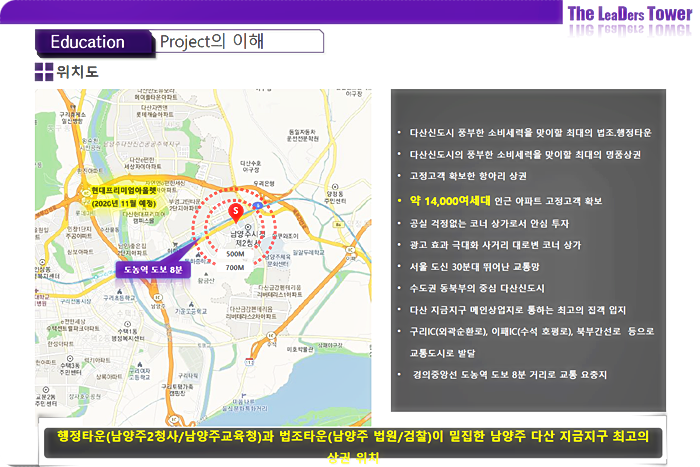Click the 500M radius label on map
The width and height of the screenshot is (700, 467).
(235, 255)
